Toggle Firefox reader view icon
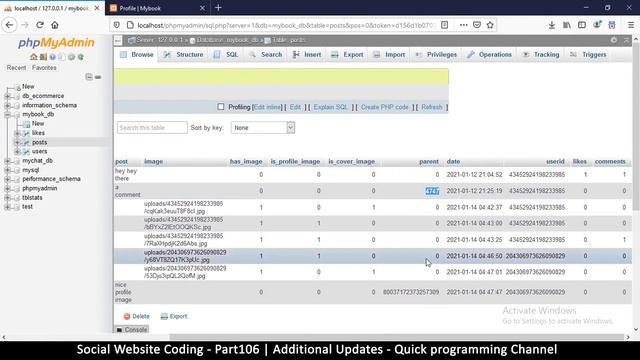Viewport: 640px width, 360px height. [x=444, y=25]
